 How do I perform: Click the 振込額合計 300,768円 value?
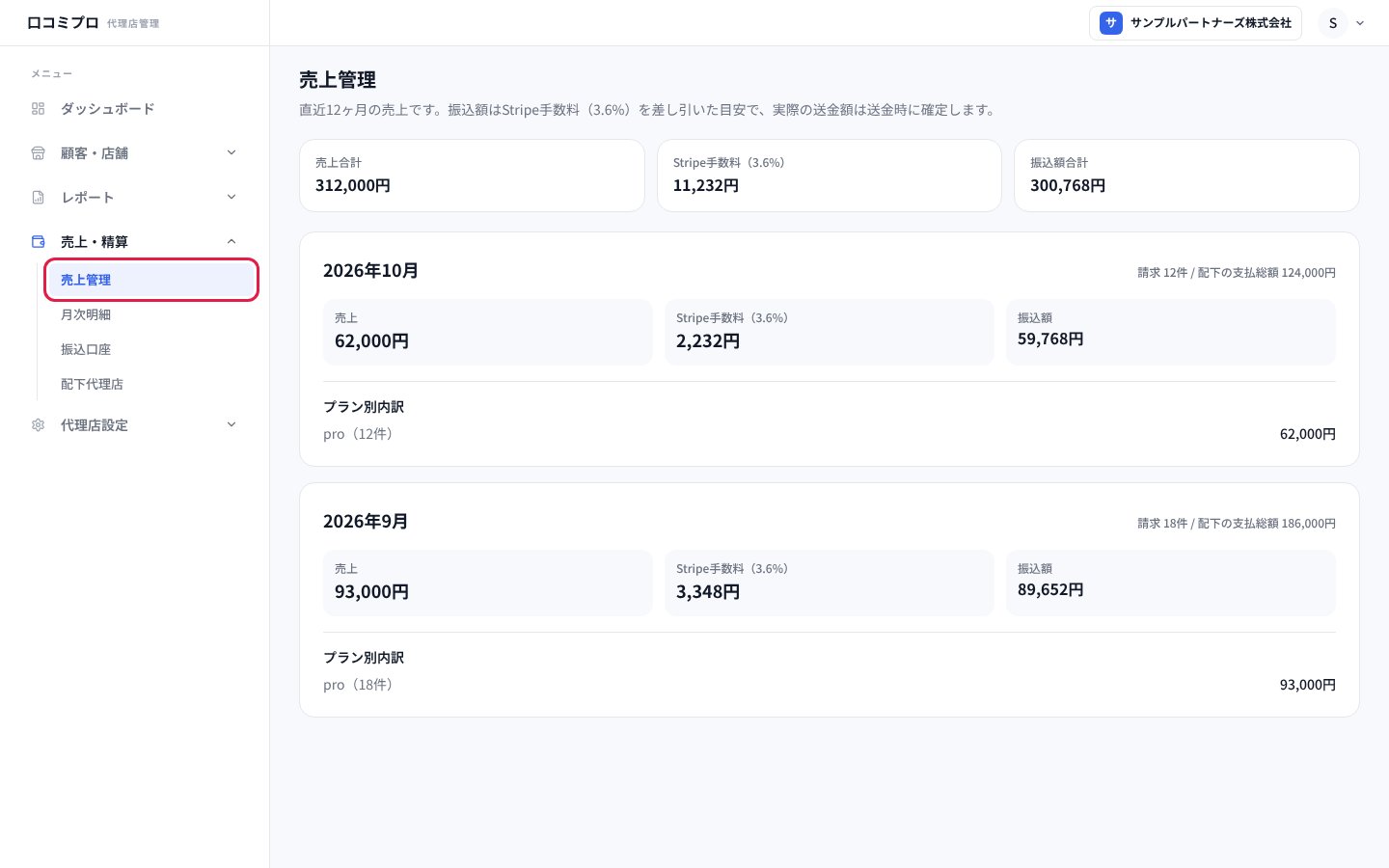pyautogui.click(x=1068, y=185)
